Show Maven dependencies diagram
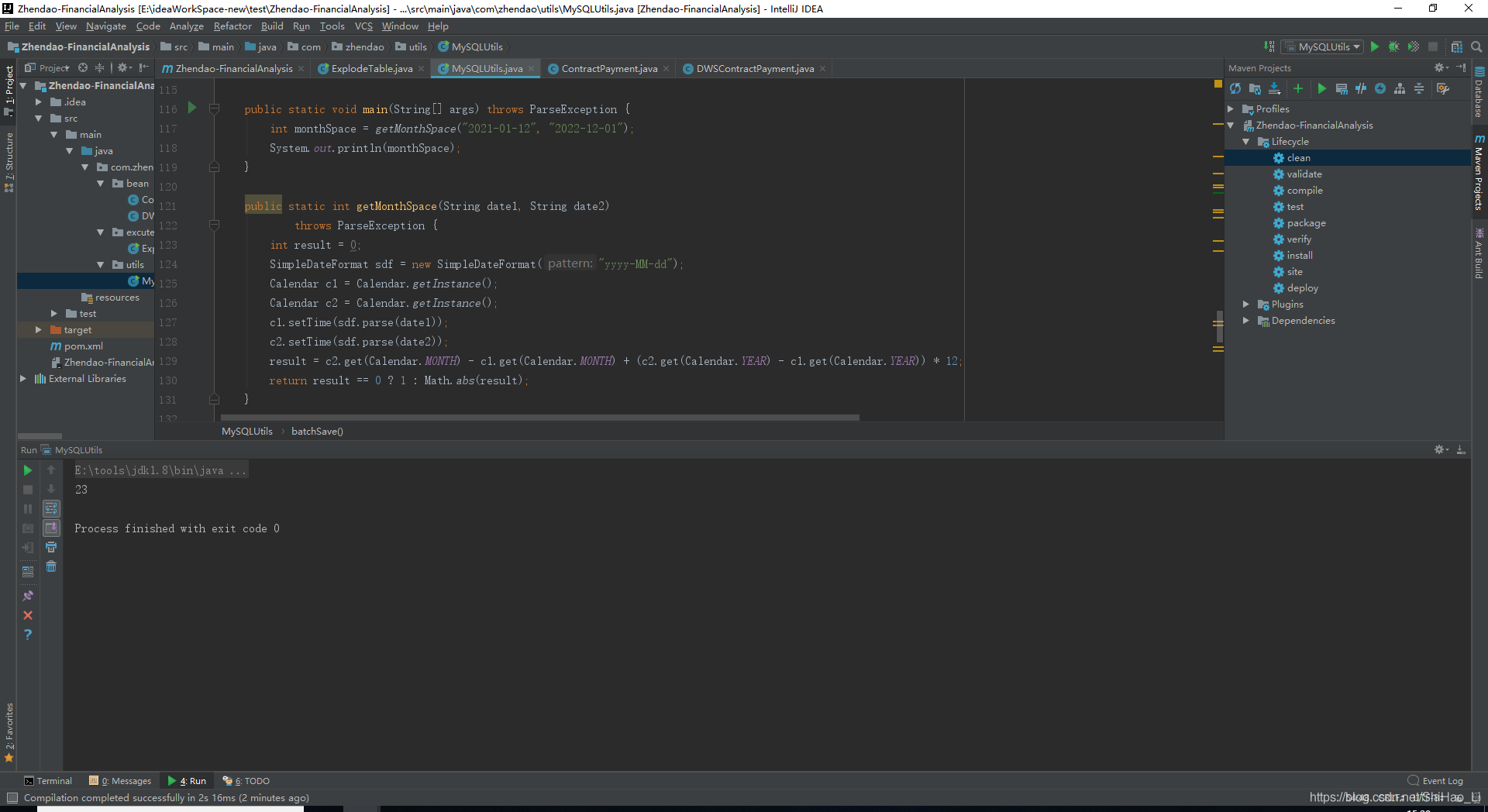This screenshot has width=1488, height=812. pyautogui.click(x=1400, y=88)
